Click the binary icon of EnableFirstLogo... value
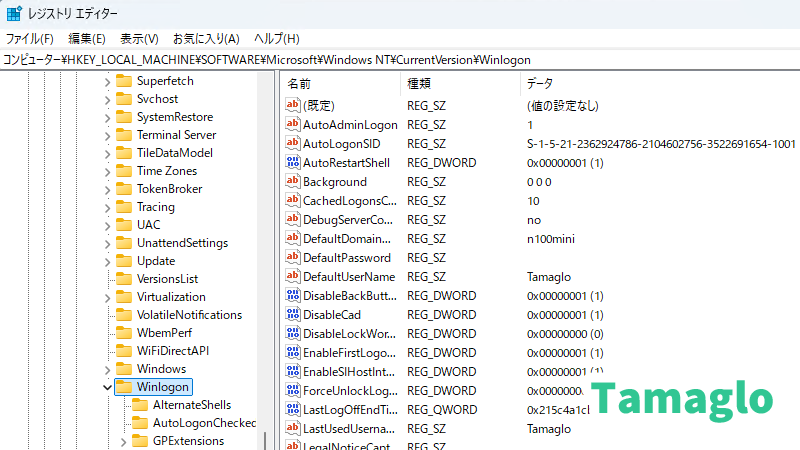This screenshot has width=800, height=450. click(x=292, y=352)
